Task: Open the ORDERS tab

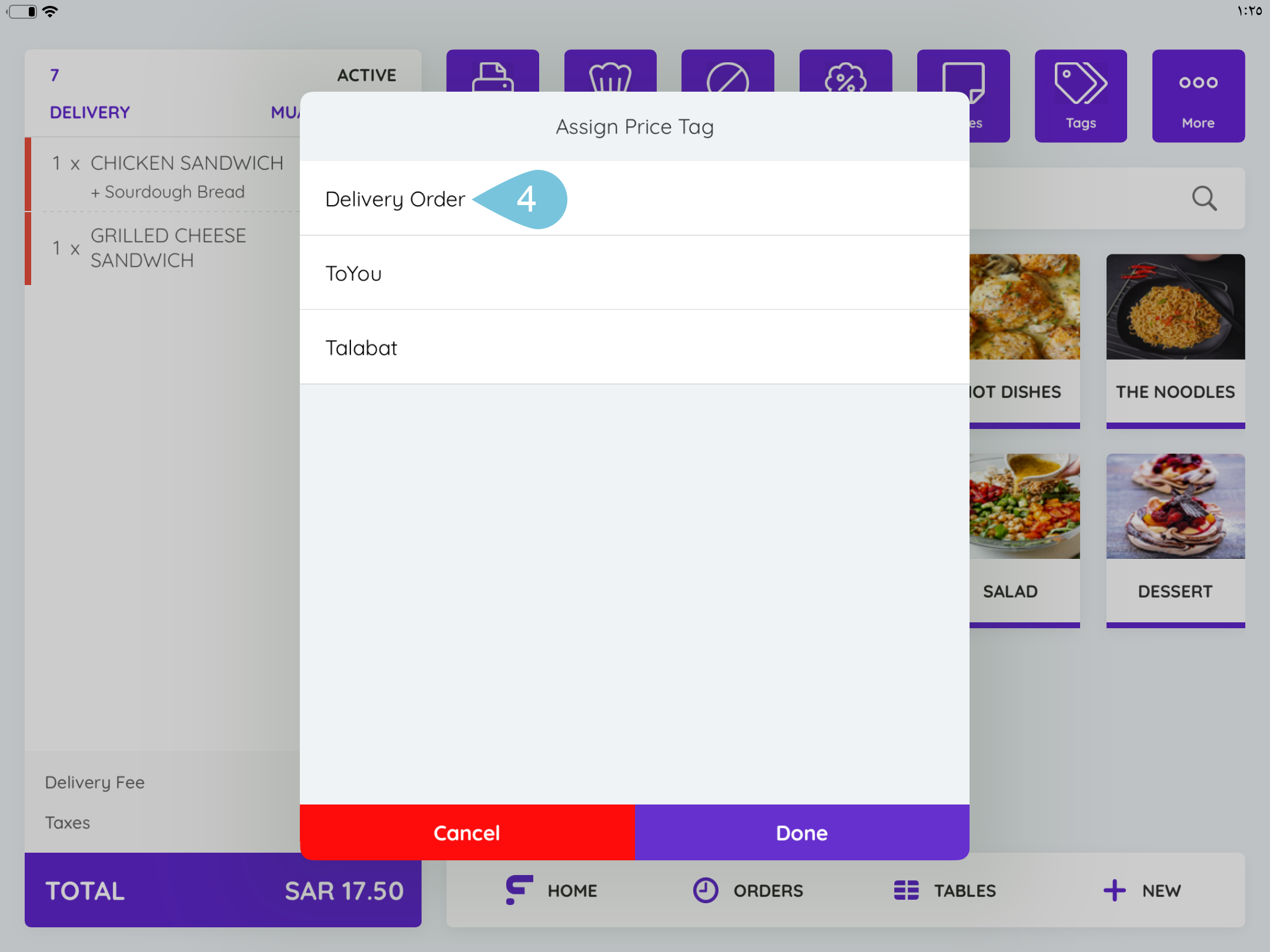Action: 748,890
